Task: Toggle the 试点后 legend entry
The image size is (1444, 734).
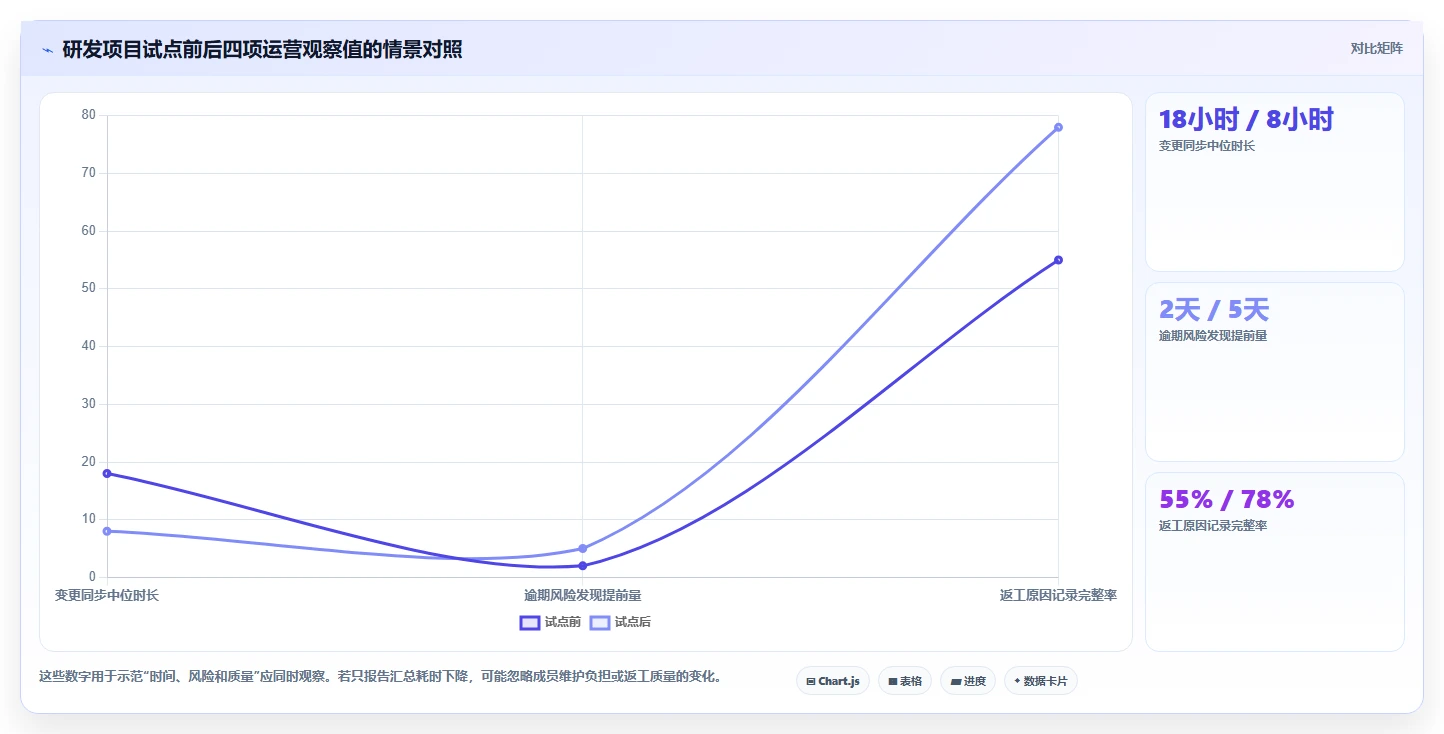Action: point(620,622)
